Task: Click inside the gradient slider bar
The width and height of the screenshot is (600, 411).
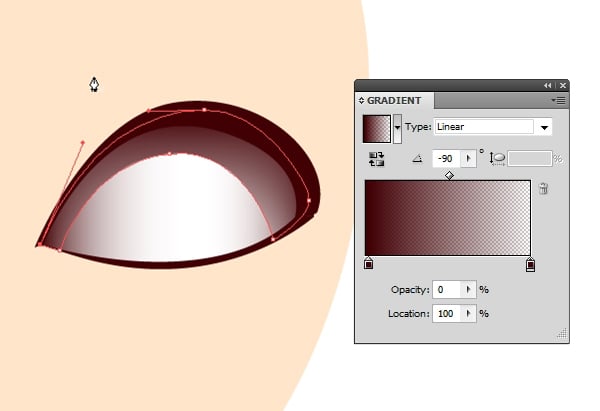Action: 448,217
